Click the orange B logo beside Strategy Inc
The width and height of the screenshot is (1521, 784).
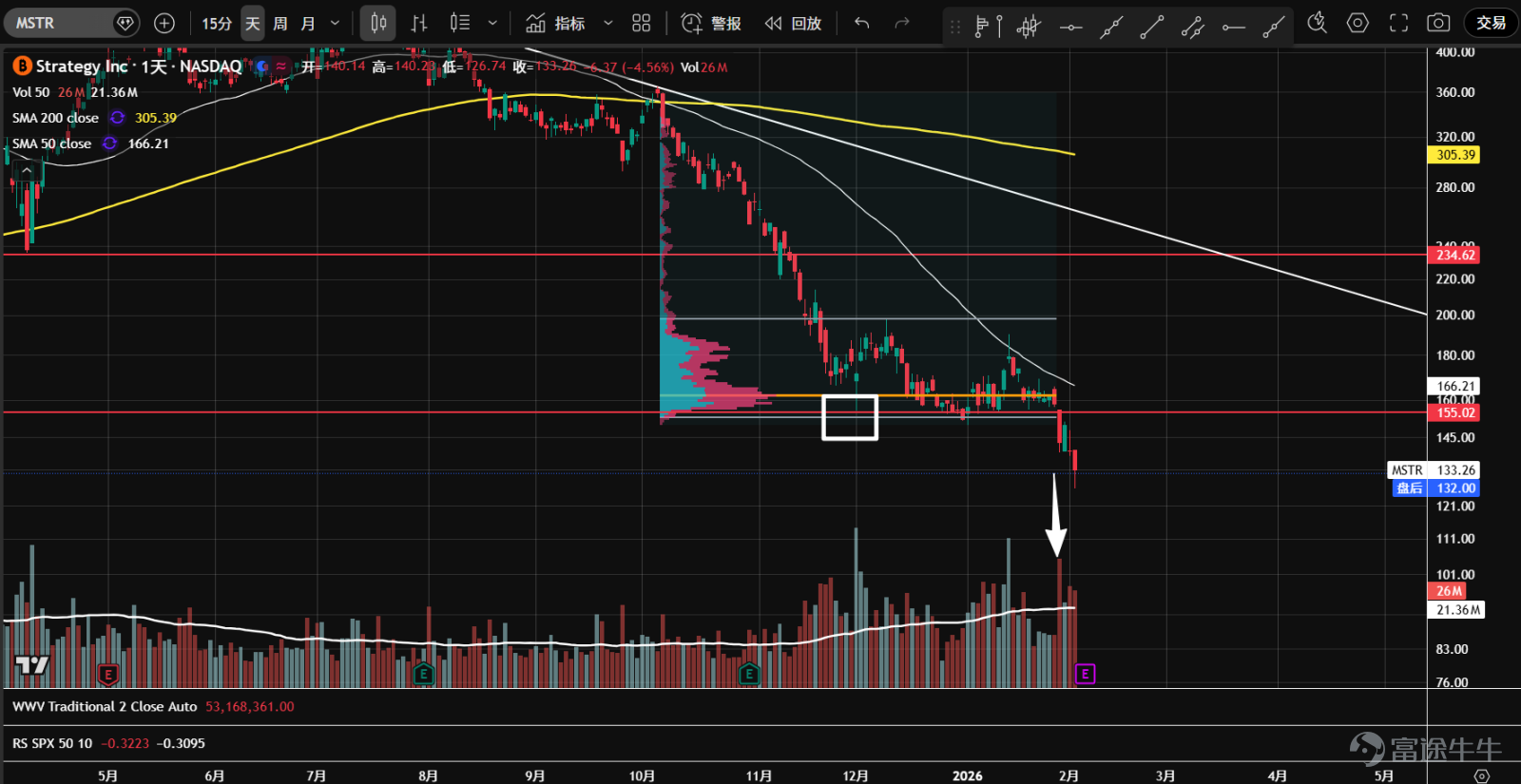(x=22, y=67)
